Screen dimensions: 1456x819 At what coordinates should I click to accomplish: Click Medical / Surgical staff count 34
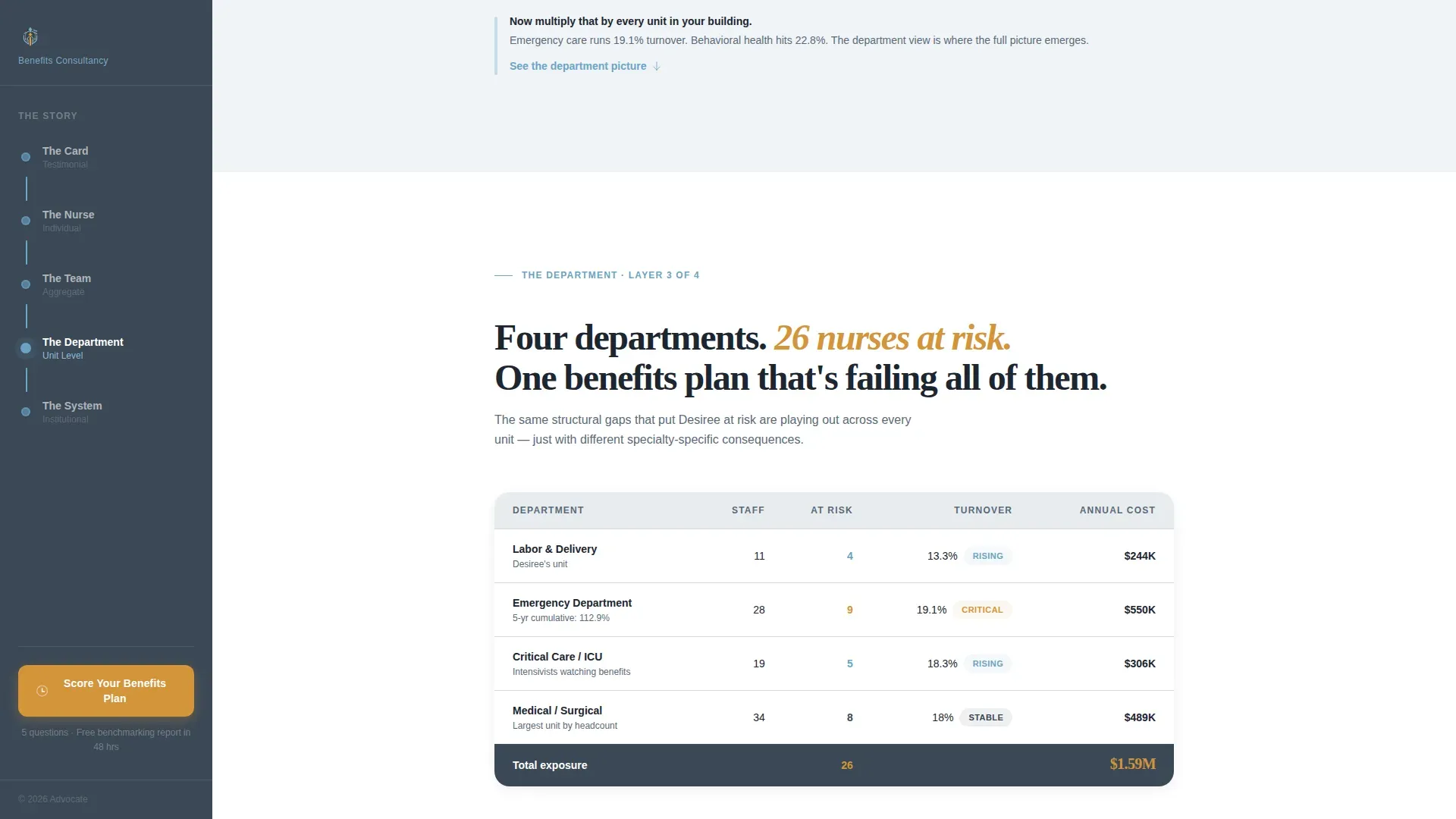point(759,717)
